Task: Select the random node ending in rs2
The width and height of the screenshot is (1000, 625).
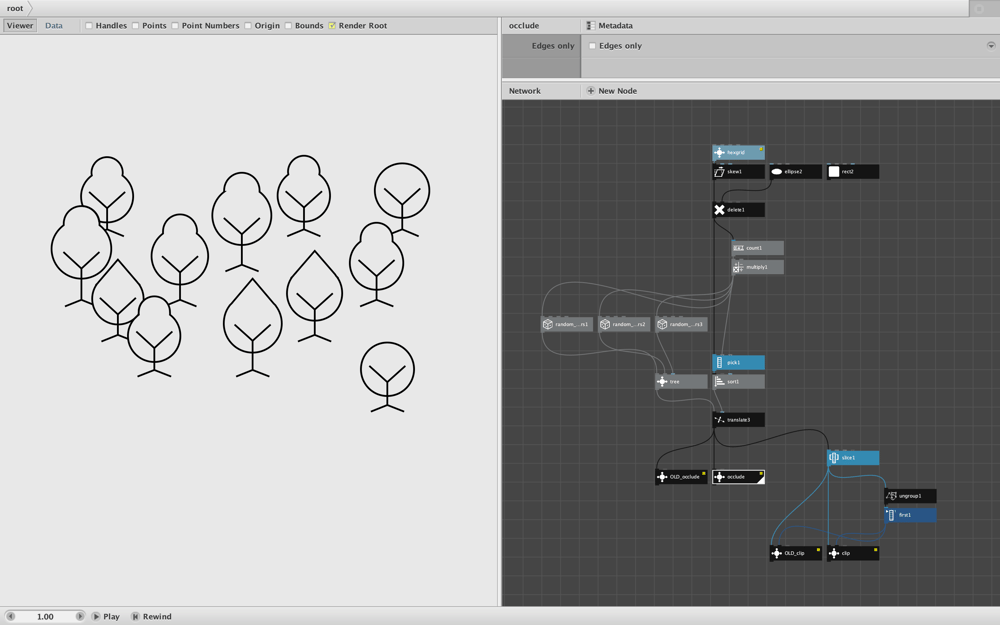Action: tap(624, 324)
